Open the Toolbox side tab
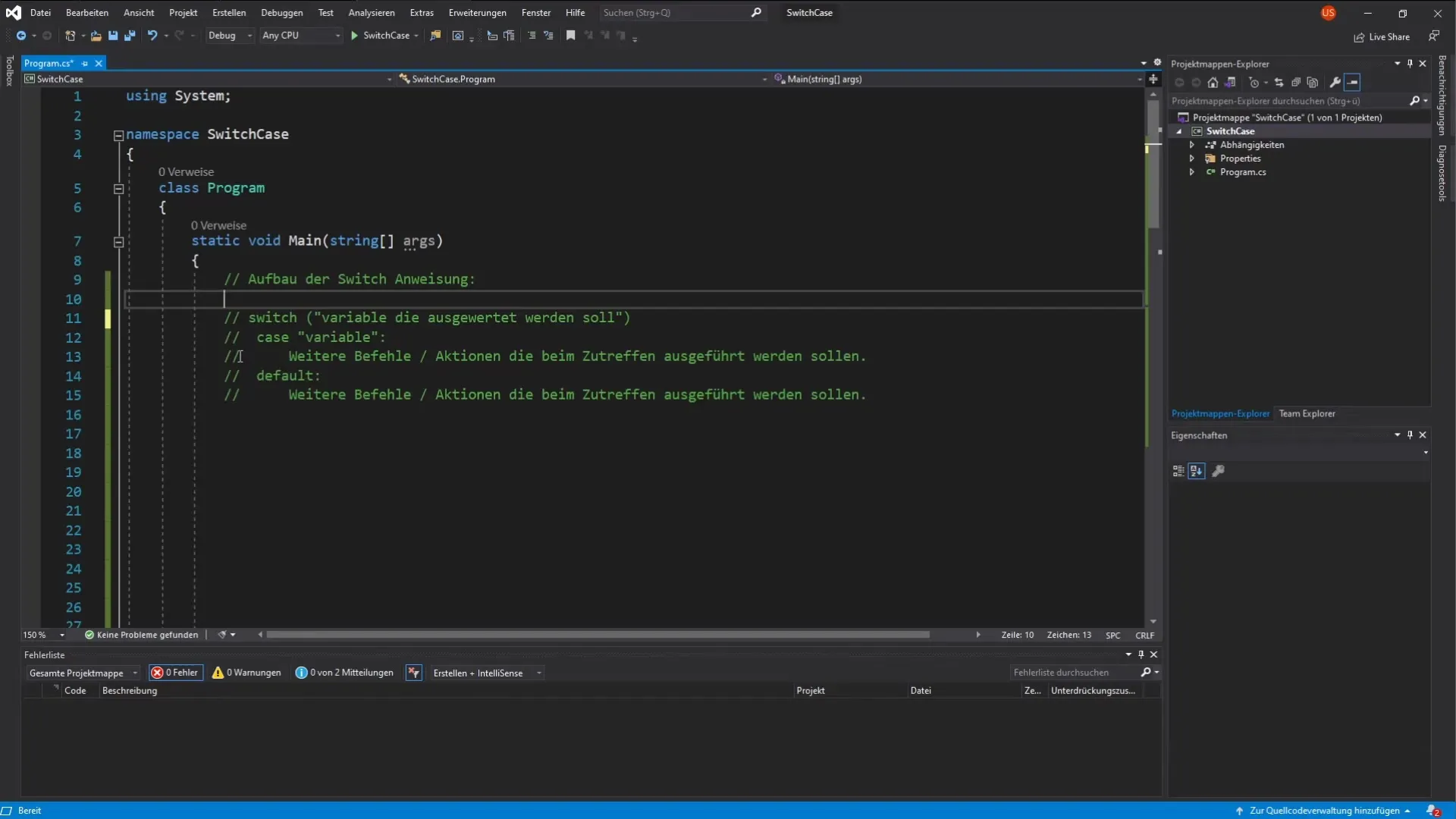This screenshot has height=819, width=1456. pyautogui.click(x=9, y=71)
